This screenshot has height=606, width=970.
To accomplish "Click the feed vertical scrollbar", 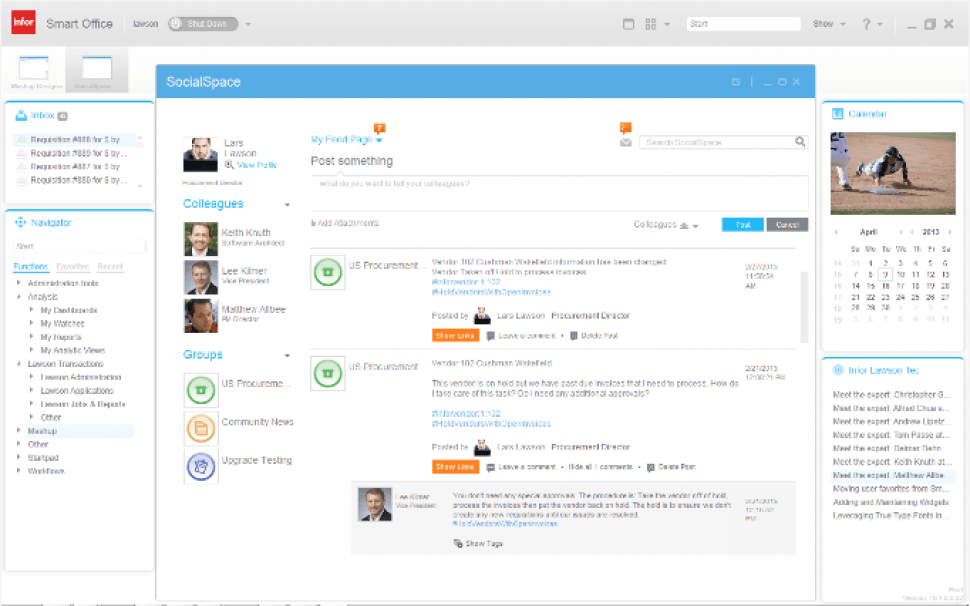I will [804, 307].
